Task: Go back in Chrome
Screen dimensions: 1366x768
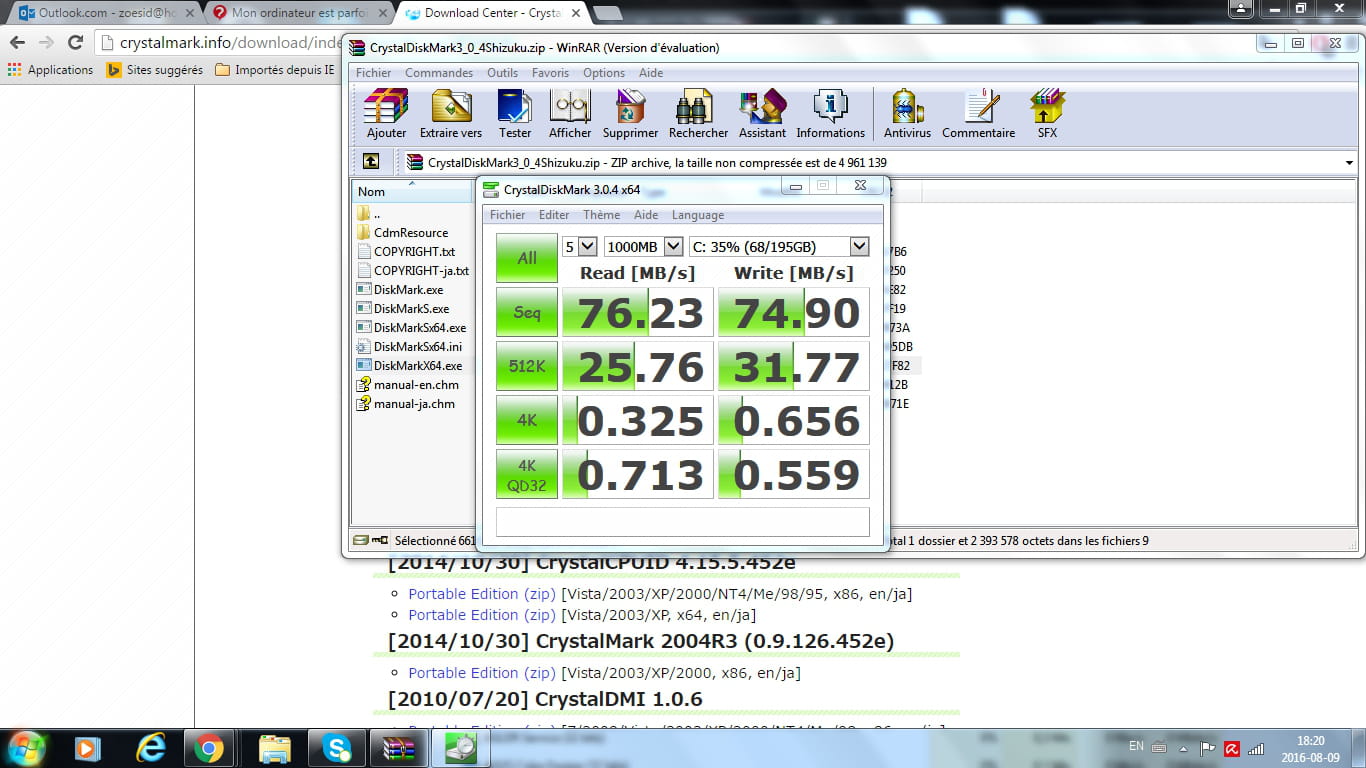Action: pyautogui.click(x=17, y=42)
